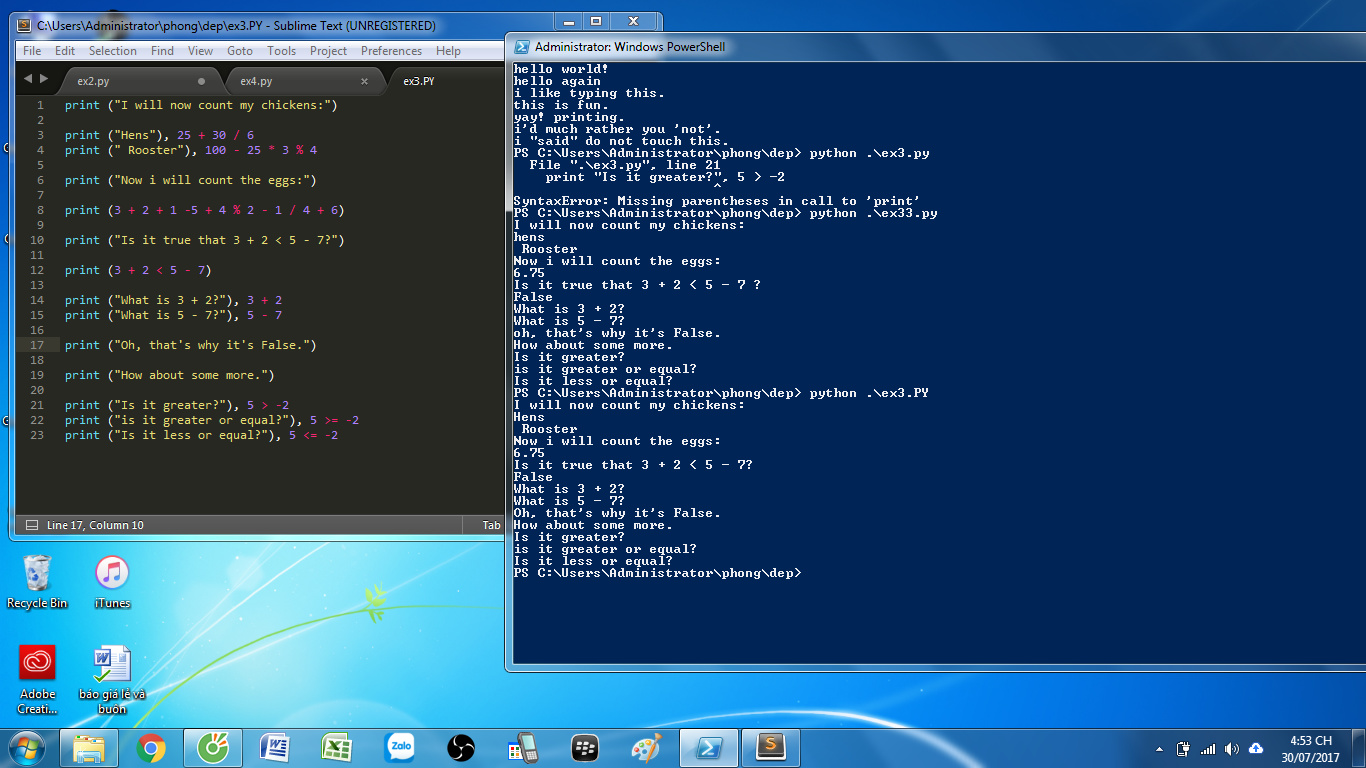This screenshot has height=768, width=1366.
Task: Show hidden system tray icons
Action: coord(1159,749)
